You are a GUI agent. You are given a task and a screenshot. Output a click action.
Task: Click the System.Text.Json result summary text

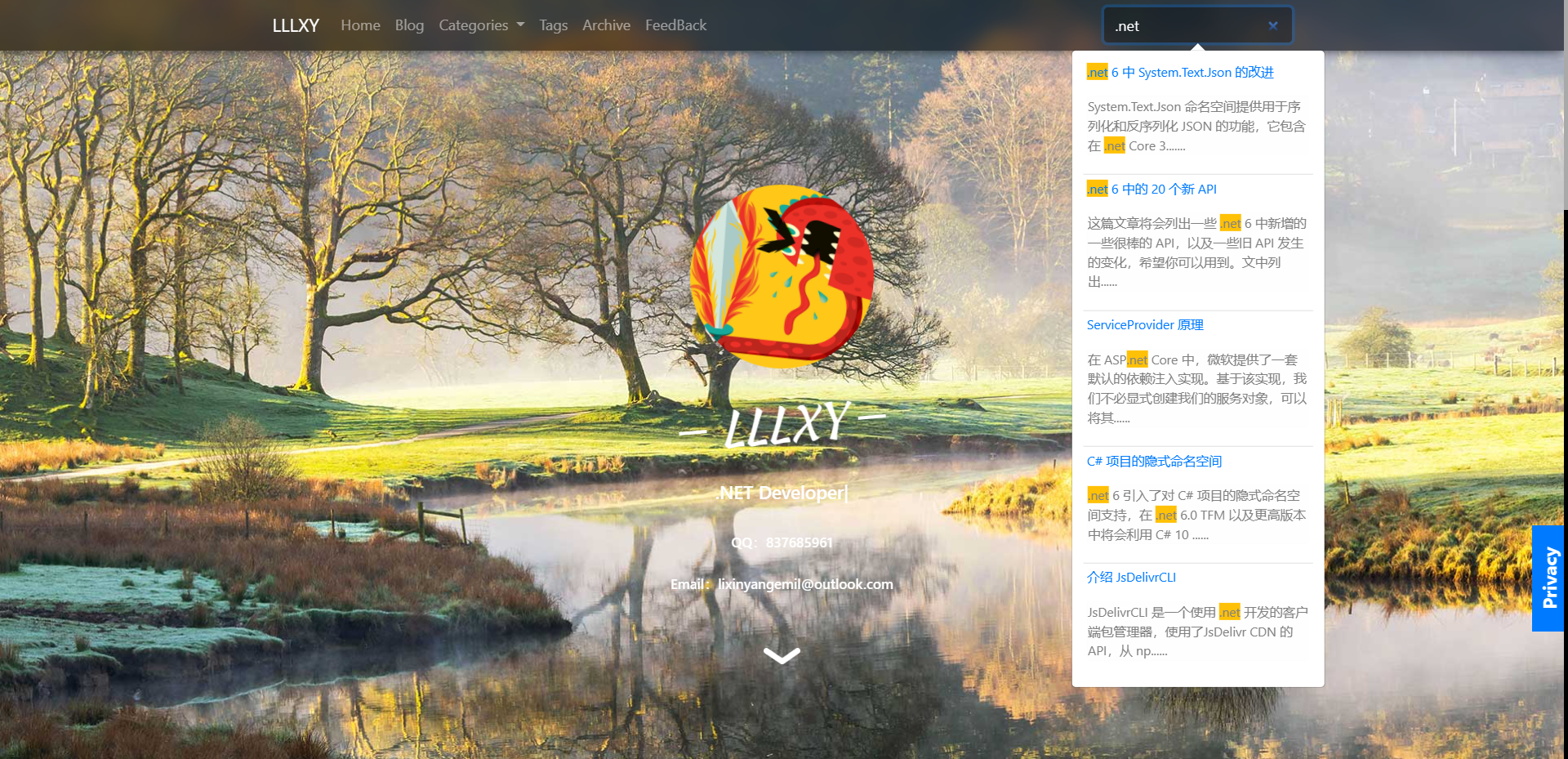point(1196,127)
